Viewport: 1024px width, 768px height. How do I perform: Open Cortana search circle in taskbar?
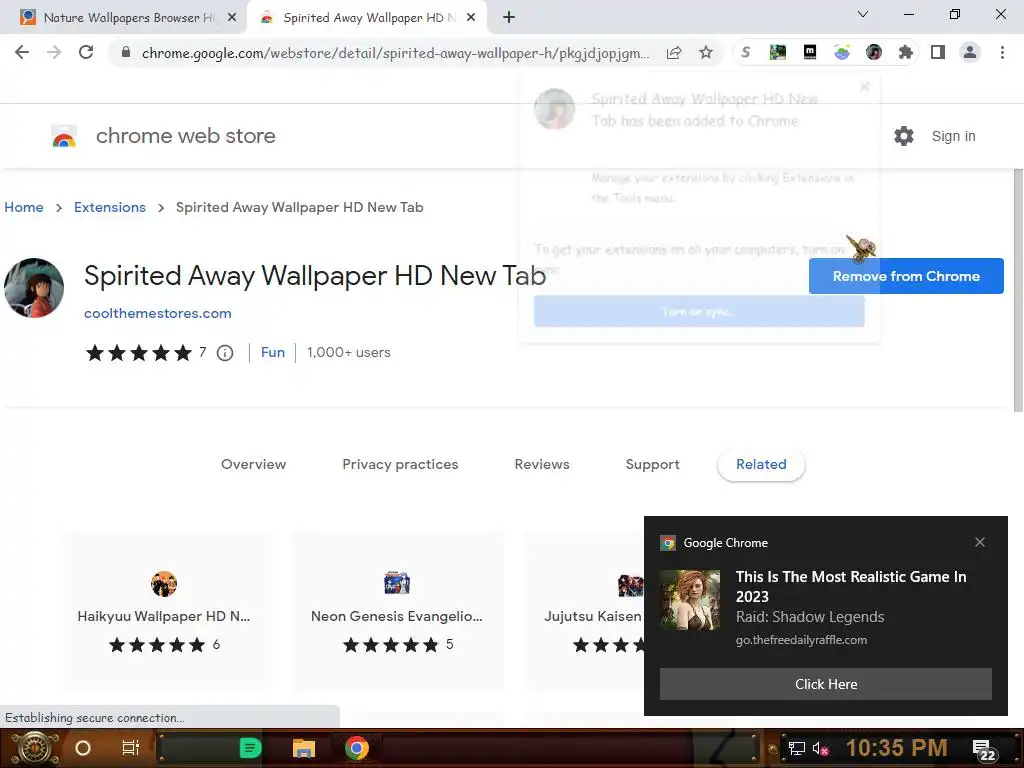pos(83,748)
